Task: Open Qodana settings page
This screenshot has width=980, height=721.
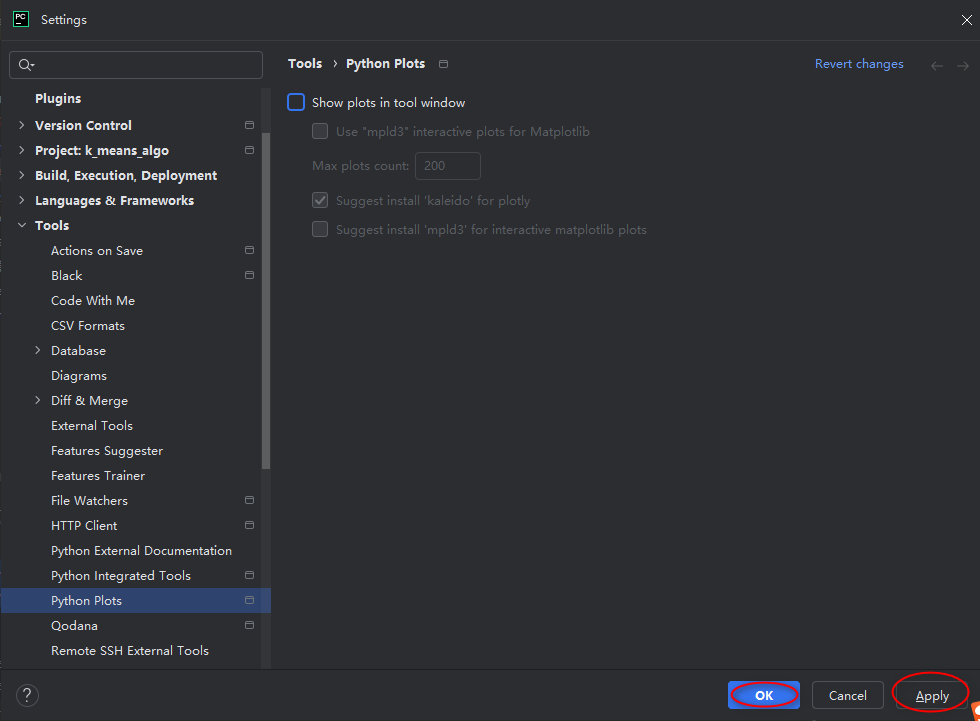Action: (x=74, y=625)
